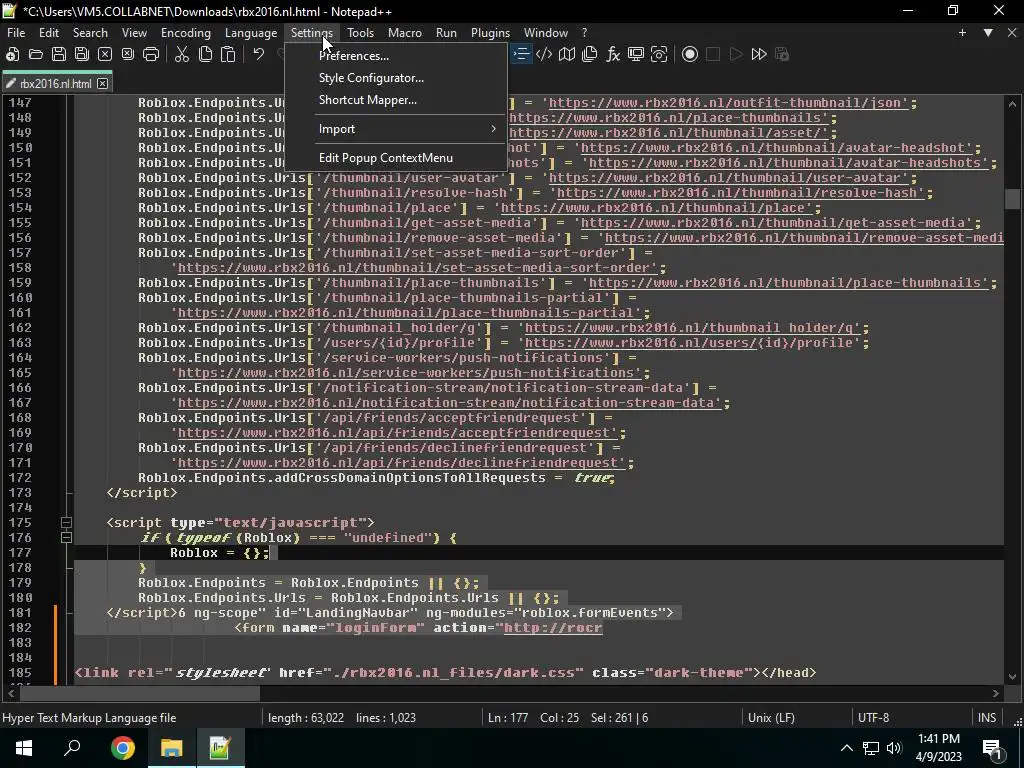Click the plus button in the menu bar
This screenshot has height=768, width=1024.
click(x=962, y=33)
